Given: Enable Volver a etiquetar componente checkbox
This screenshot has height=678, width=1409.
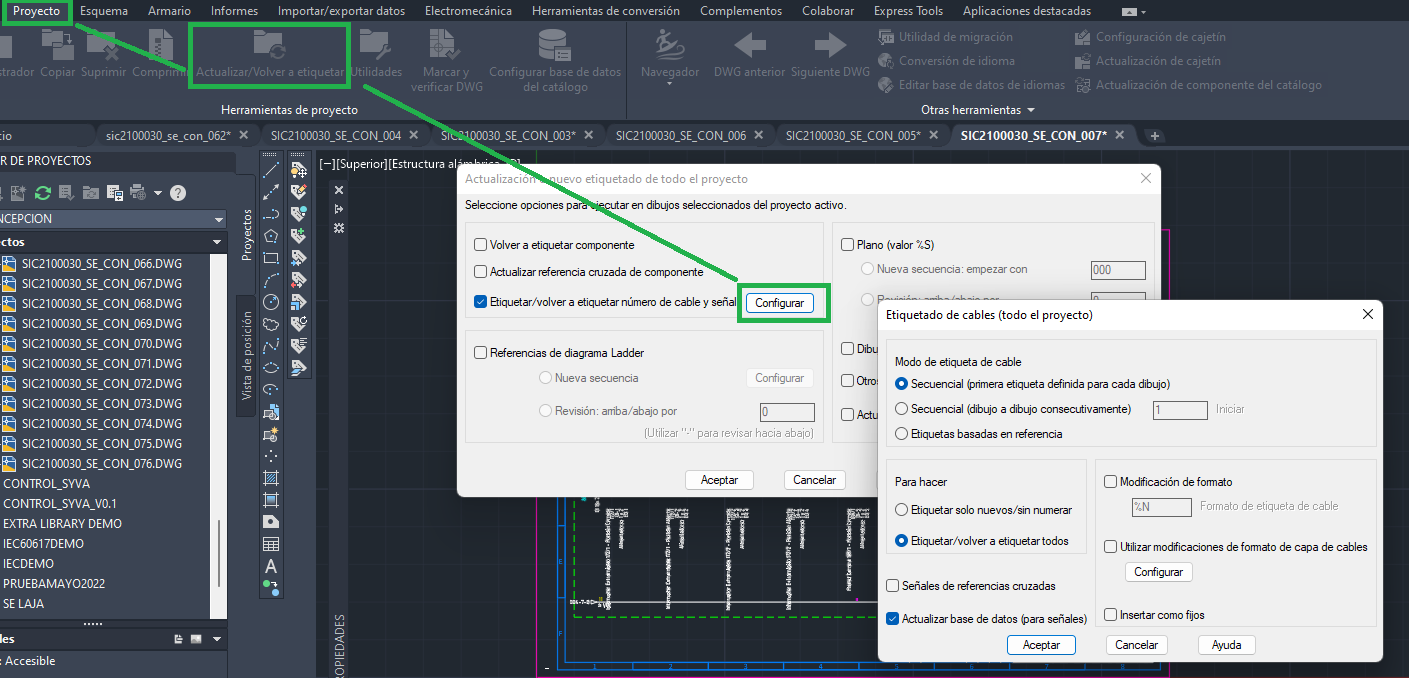Looking at the screenshot, I should coord(479,244).
